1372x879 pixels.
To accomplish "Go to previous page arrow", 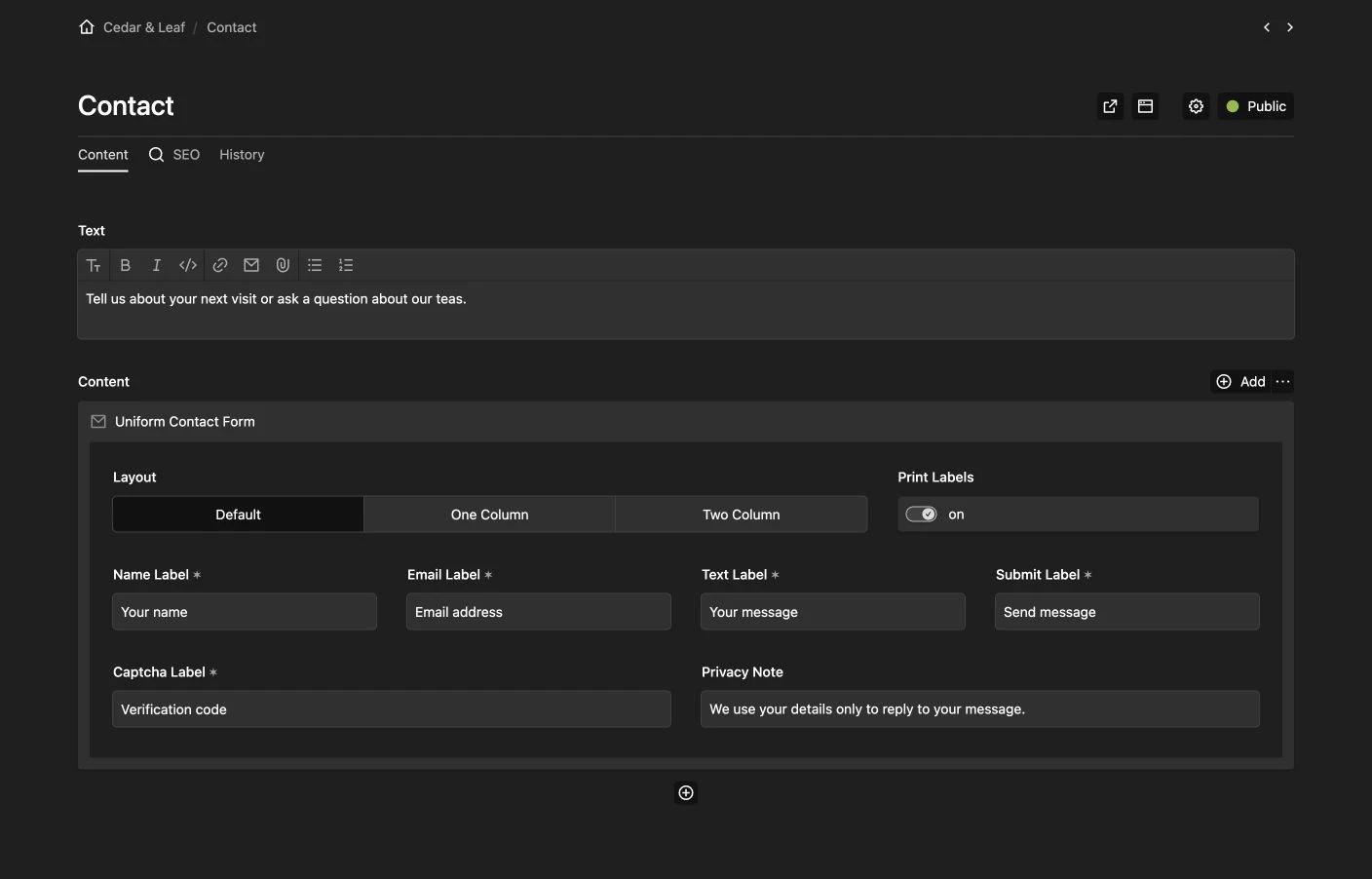I will (x=1267, y=27).
